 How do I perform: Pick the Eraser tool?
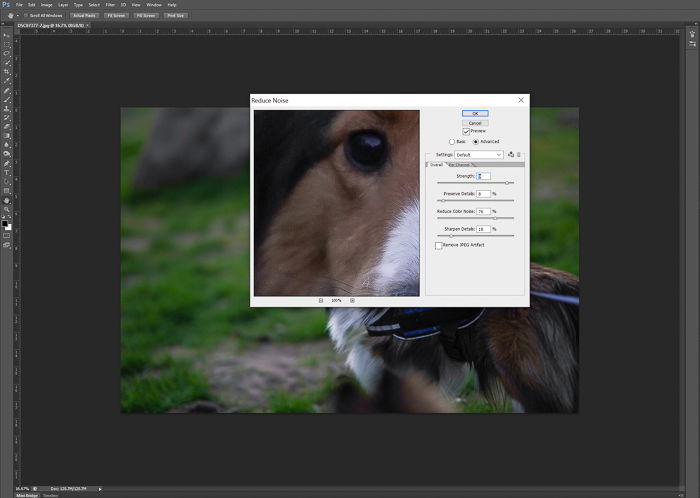click(x=7, y=127)
